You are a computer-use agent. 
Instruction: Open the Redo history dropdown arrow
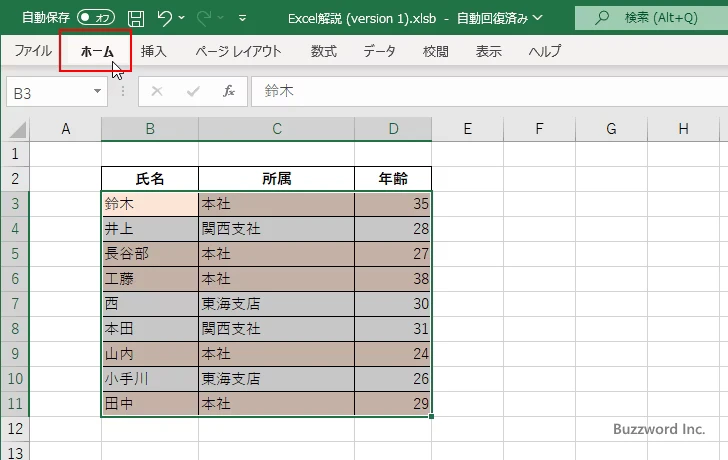pyautogui.click(x=221, y=18)
